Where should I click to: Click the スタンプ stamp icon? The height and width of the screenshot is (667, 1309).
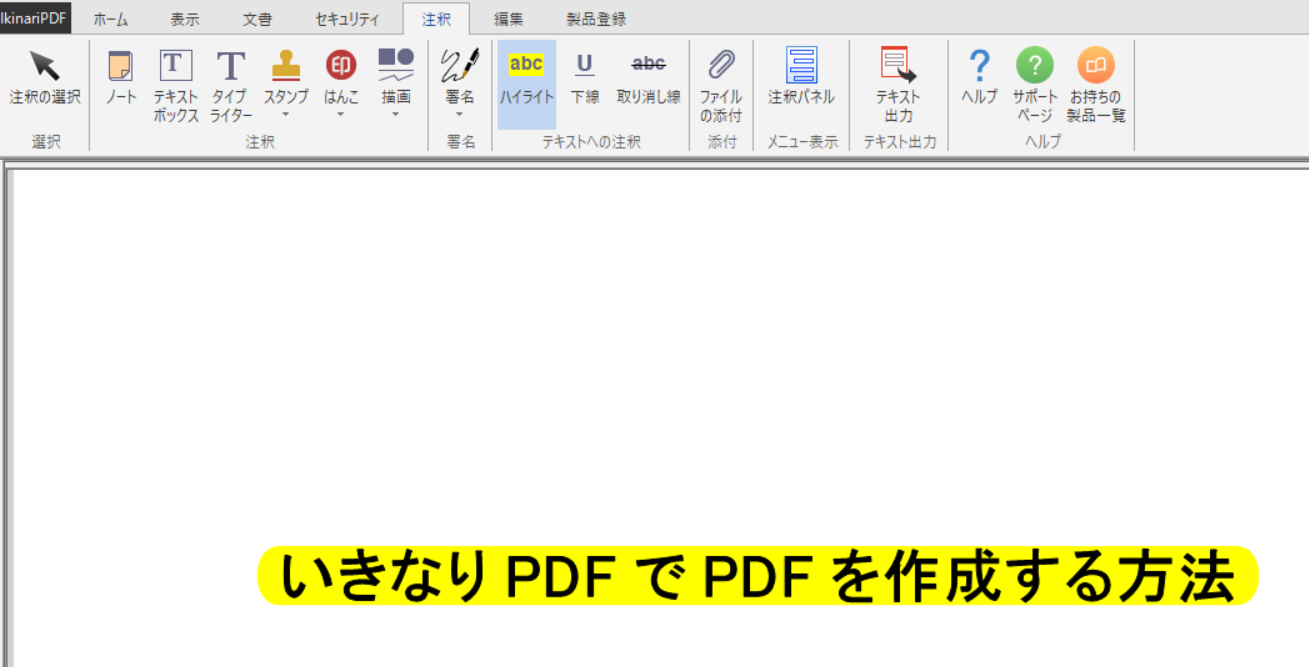[286, 66]
